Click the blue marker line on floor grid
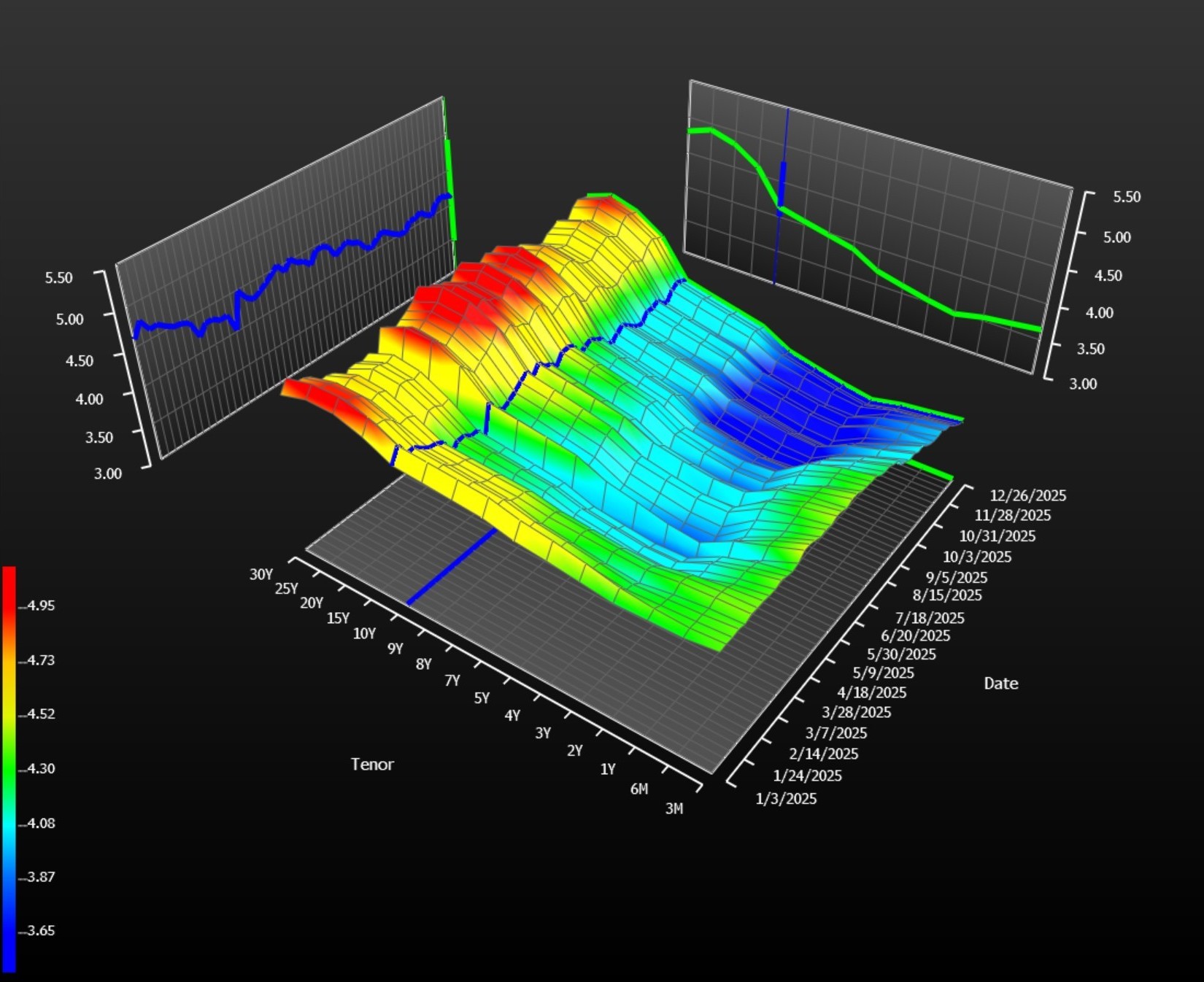 pos(452,567)
